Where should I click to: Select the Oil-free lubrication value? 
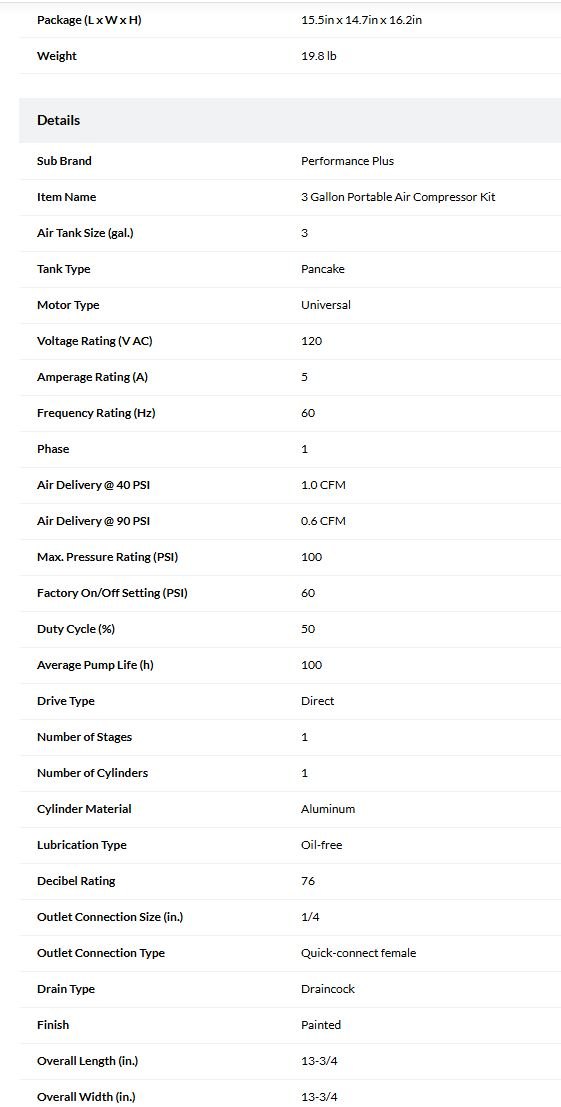pyautogui.click(x=321, y=845)
